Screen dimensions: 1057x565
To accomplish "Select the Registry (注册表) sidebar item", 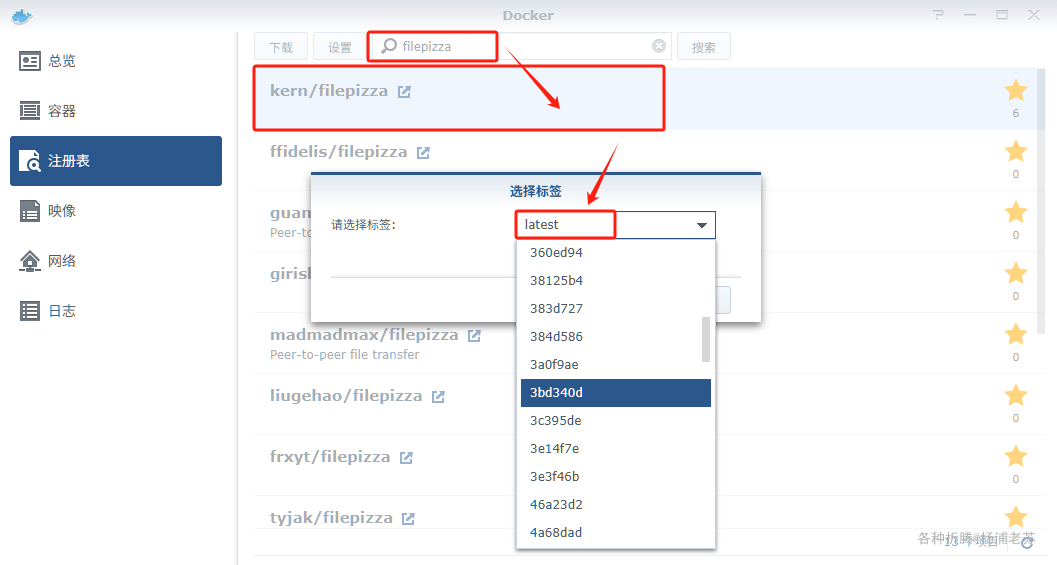I will coord(116,161).
